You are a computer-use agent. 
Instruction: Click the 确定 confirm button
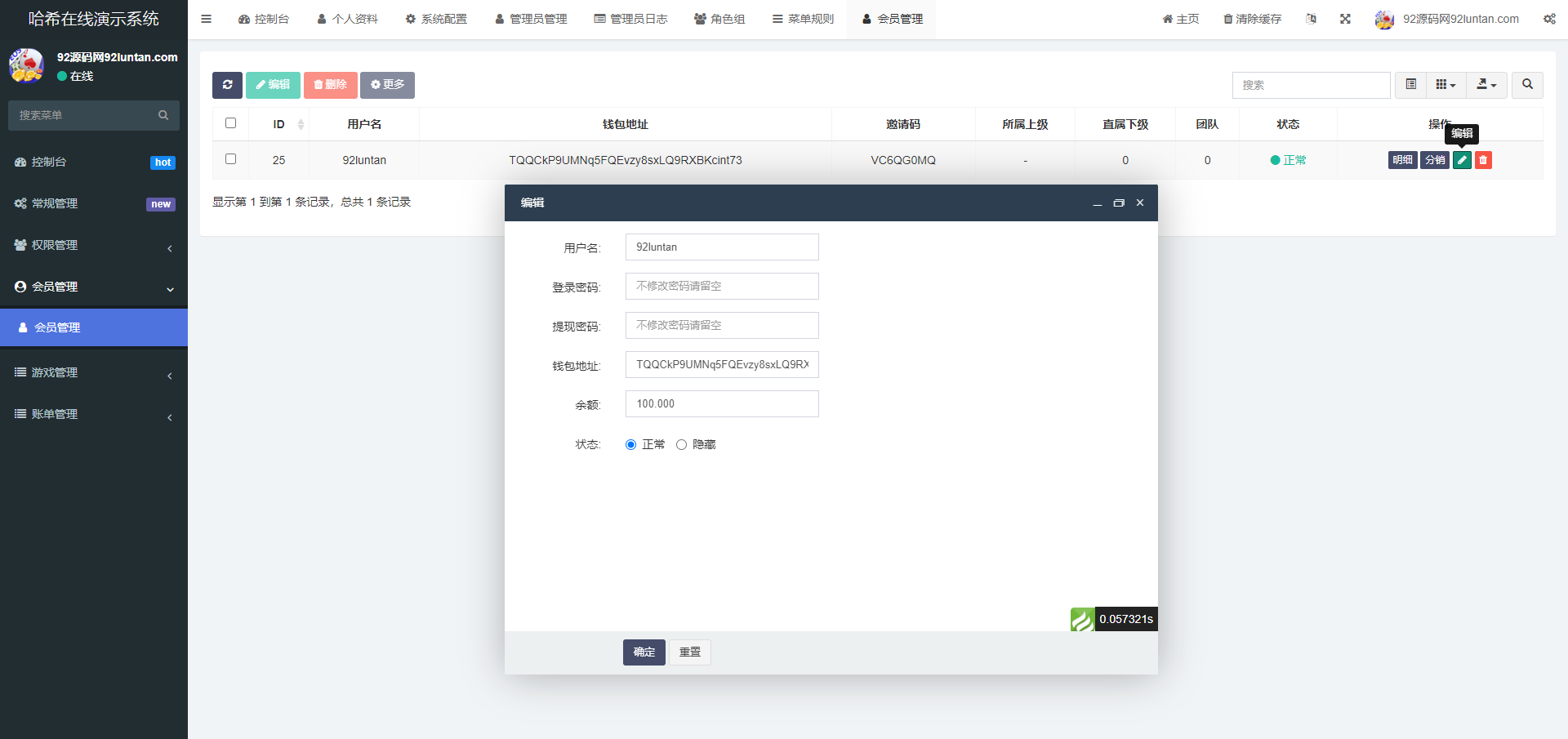[644, 652]
